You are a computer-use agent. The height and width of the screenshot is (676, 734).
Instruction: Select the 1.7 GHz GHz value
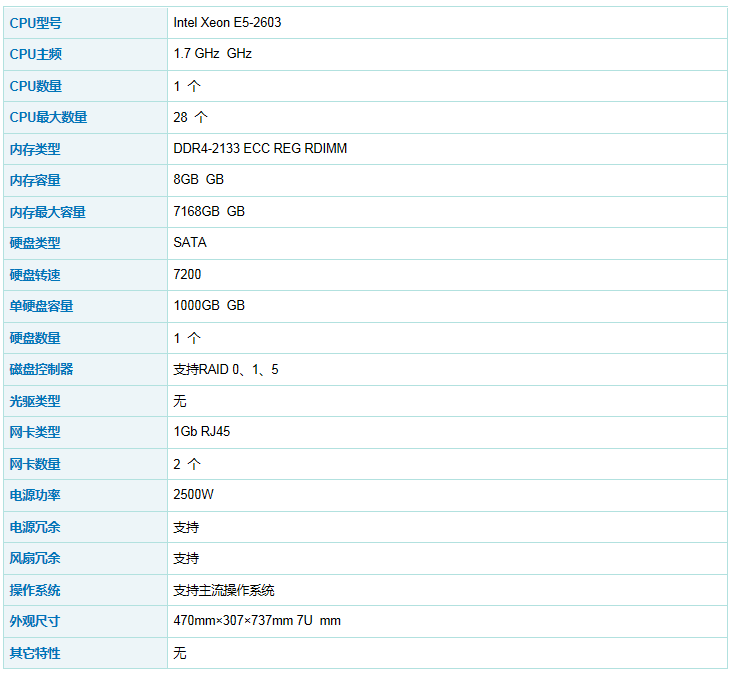click(x=213, y=53)
